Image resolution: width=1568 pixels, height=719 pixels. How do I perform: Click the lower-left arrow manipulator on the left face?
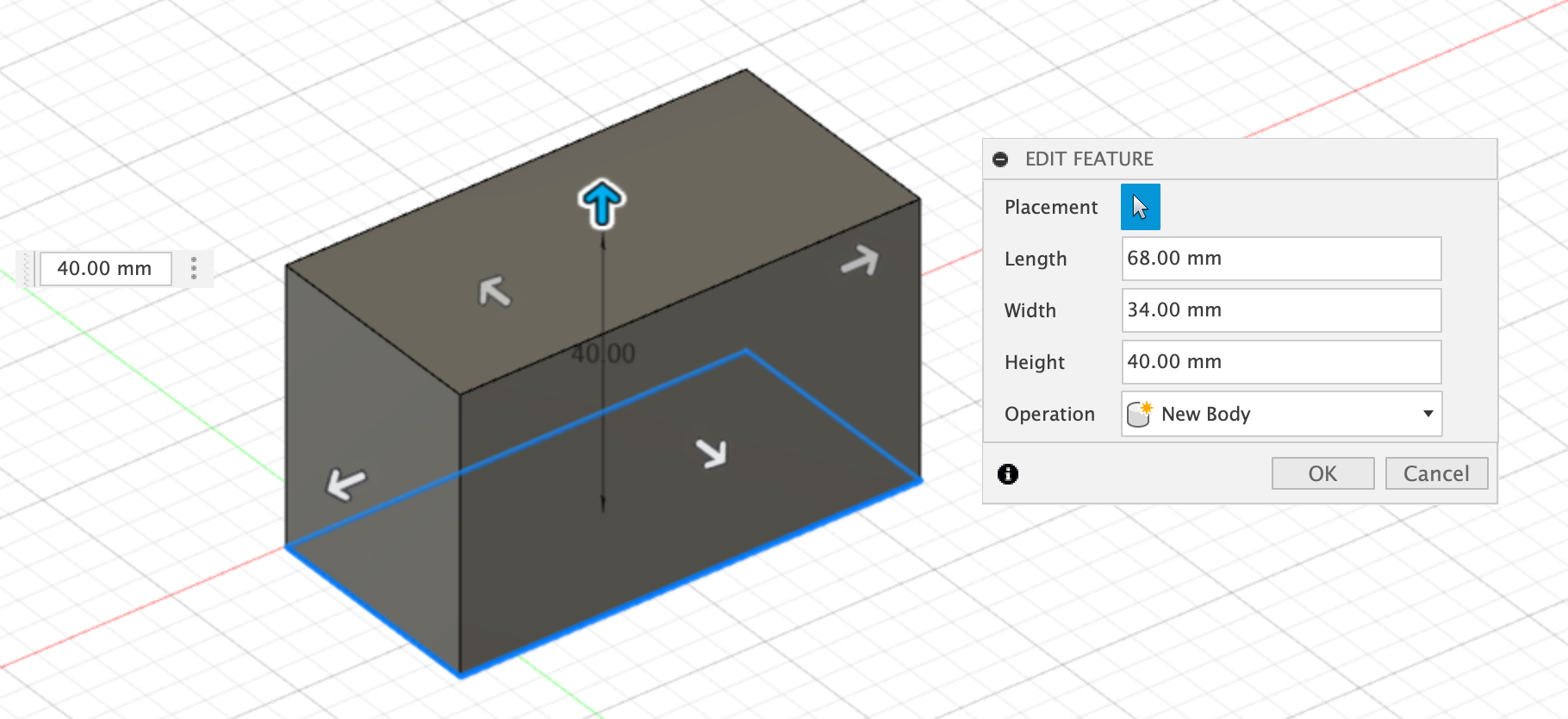coord(345,484)
